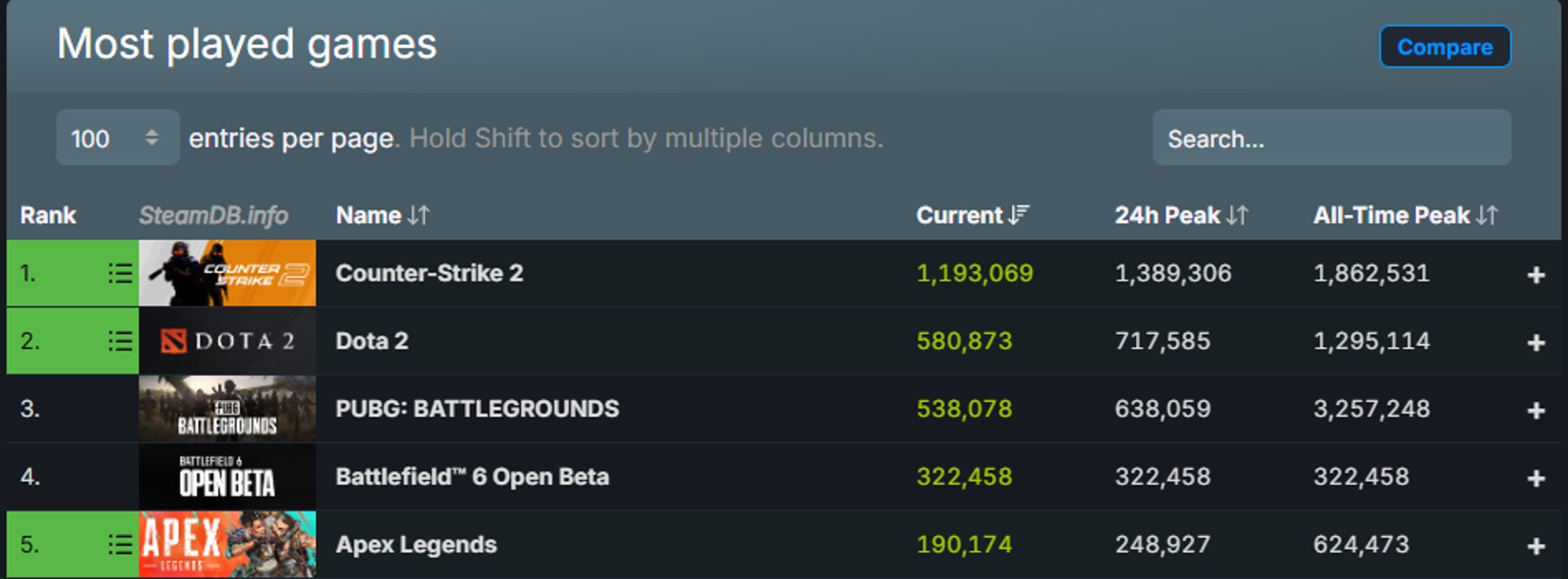
Task: Click the Dota 2 logo thumbnail
Action: pos(228,341)
